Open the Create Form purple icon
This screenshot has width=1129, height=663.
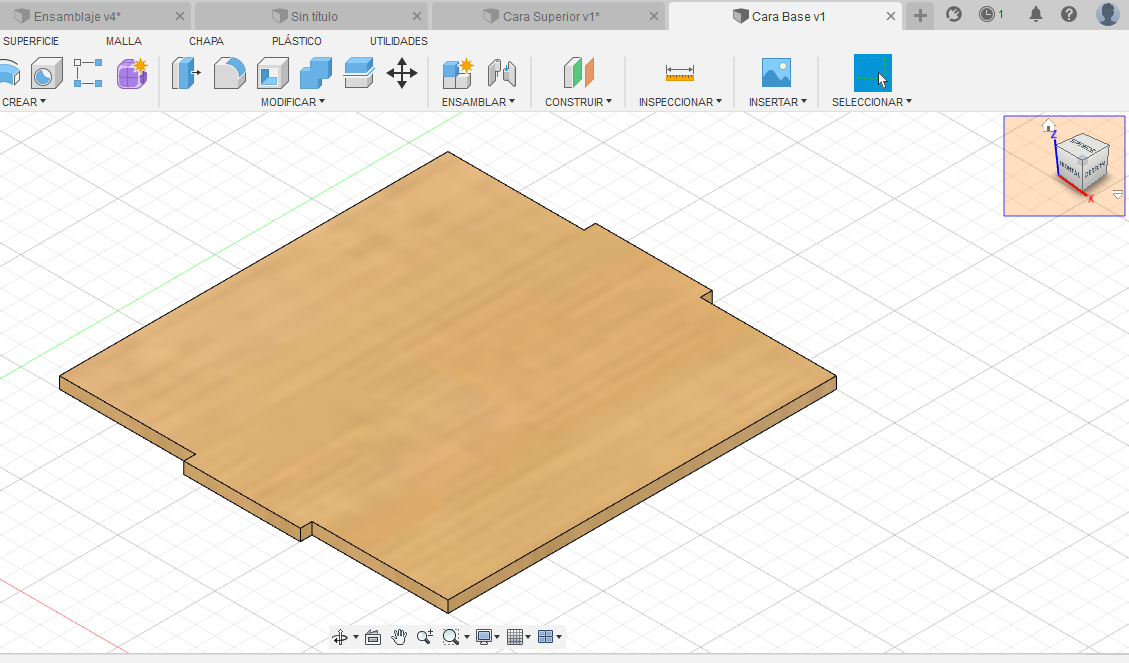[132, 73]
